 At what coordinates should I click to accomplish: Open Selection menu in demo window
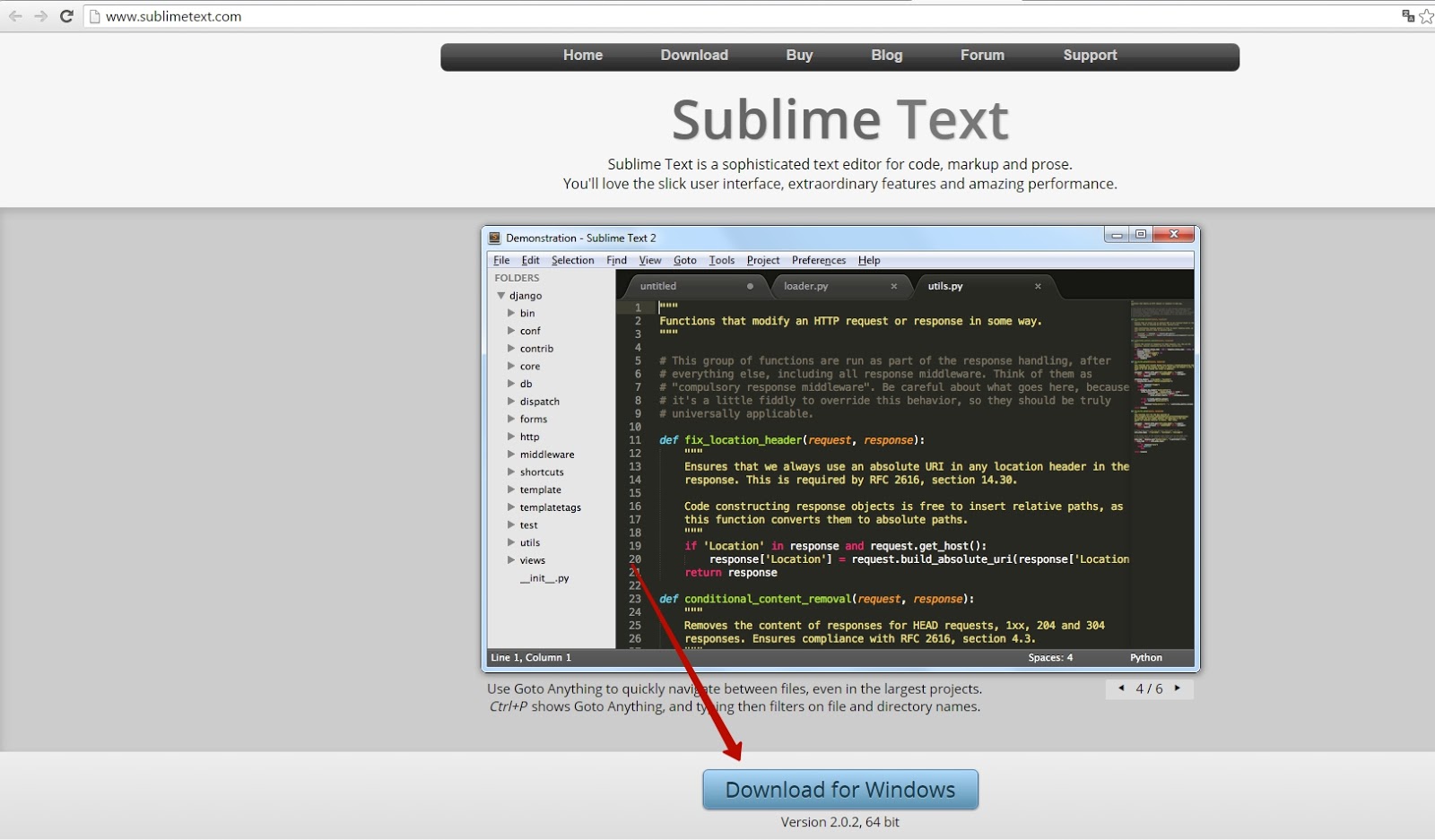coord(572,260)
